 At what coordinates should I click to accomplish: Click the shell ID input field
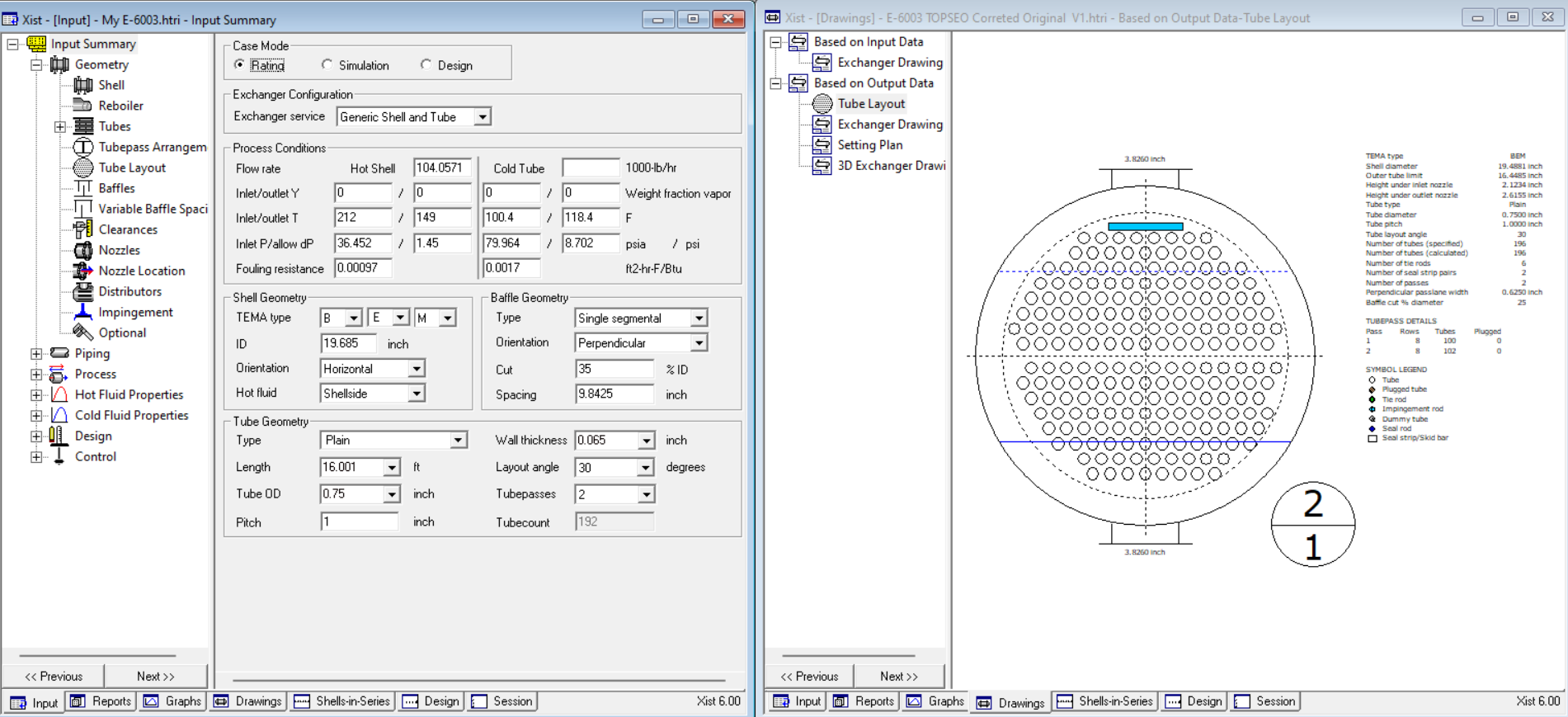348,343
